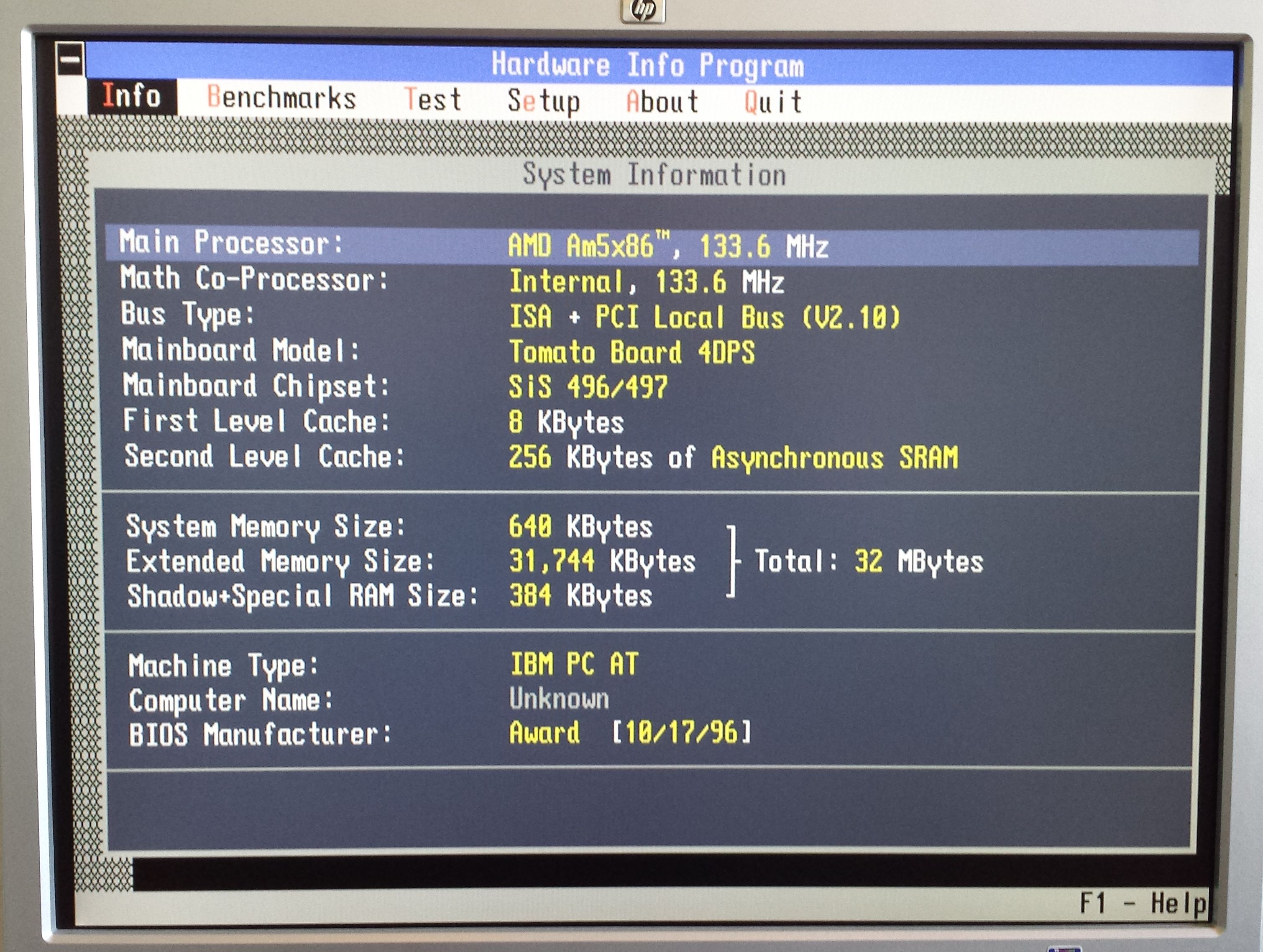
Task: Click the Computer Name label
Action: click(x=231, y=701)
